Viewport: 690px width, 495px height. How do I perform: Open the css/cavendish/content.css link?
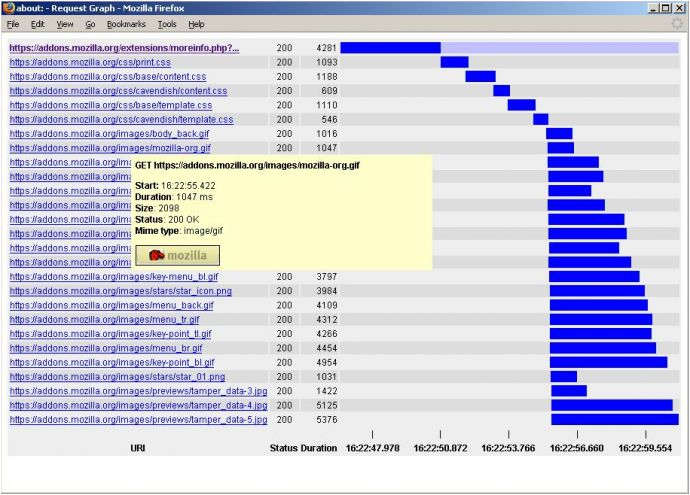(x=118, y=91)
